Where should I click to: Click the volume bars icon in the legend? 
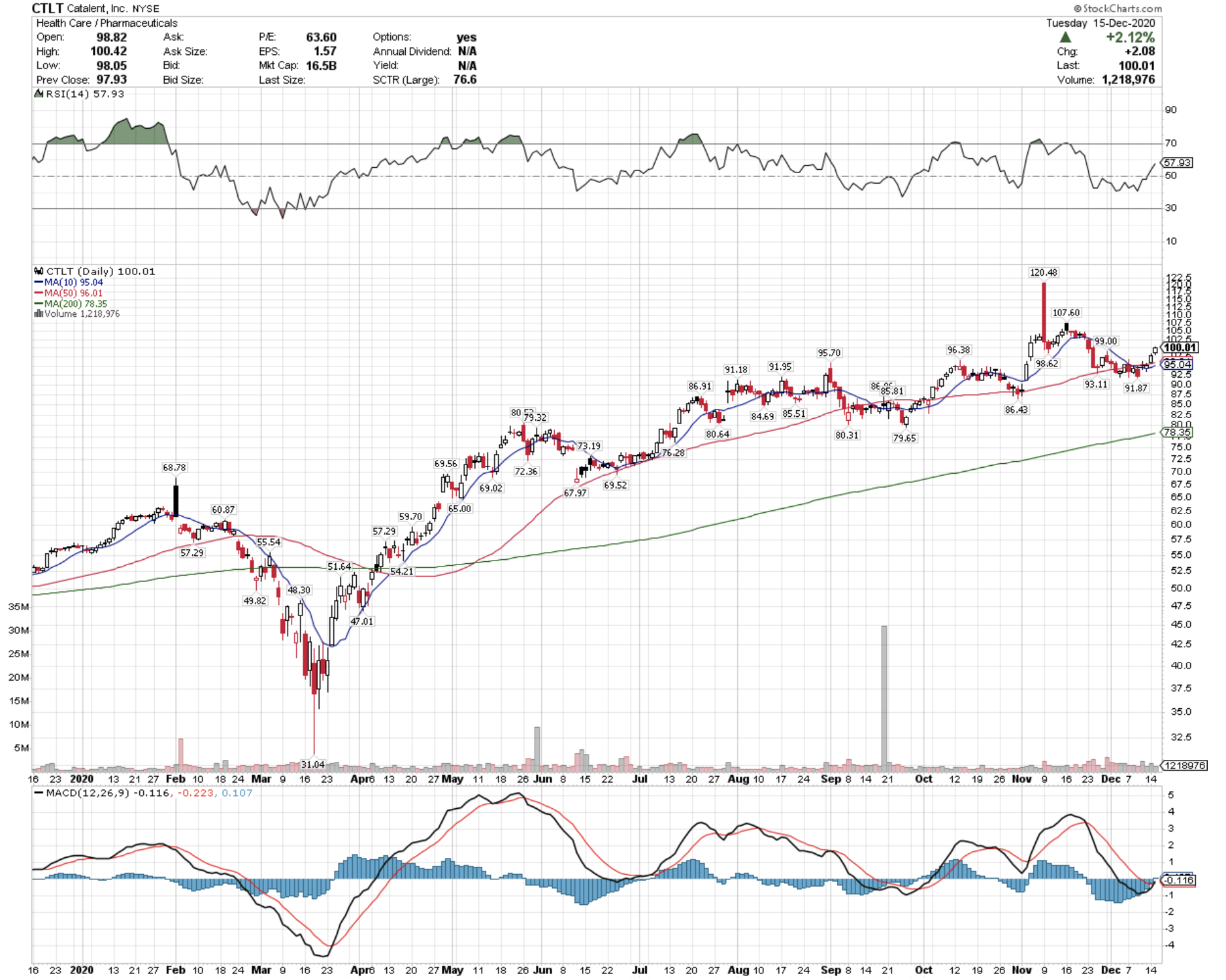point(39,314)
